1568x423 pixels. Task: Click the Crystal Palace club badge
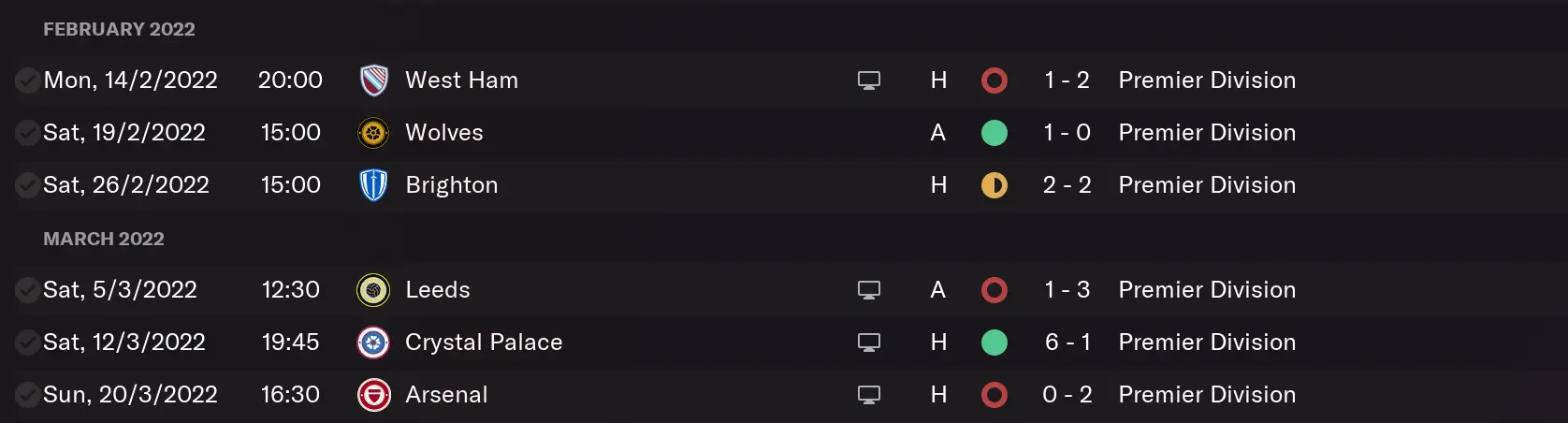(x=373, y=343)
